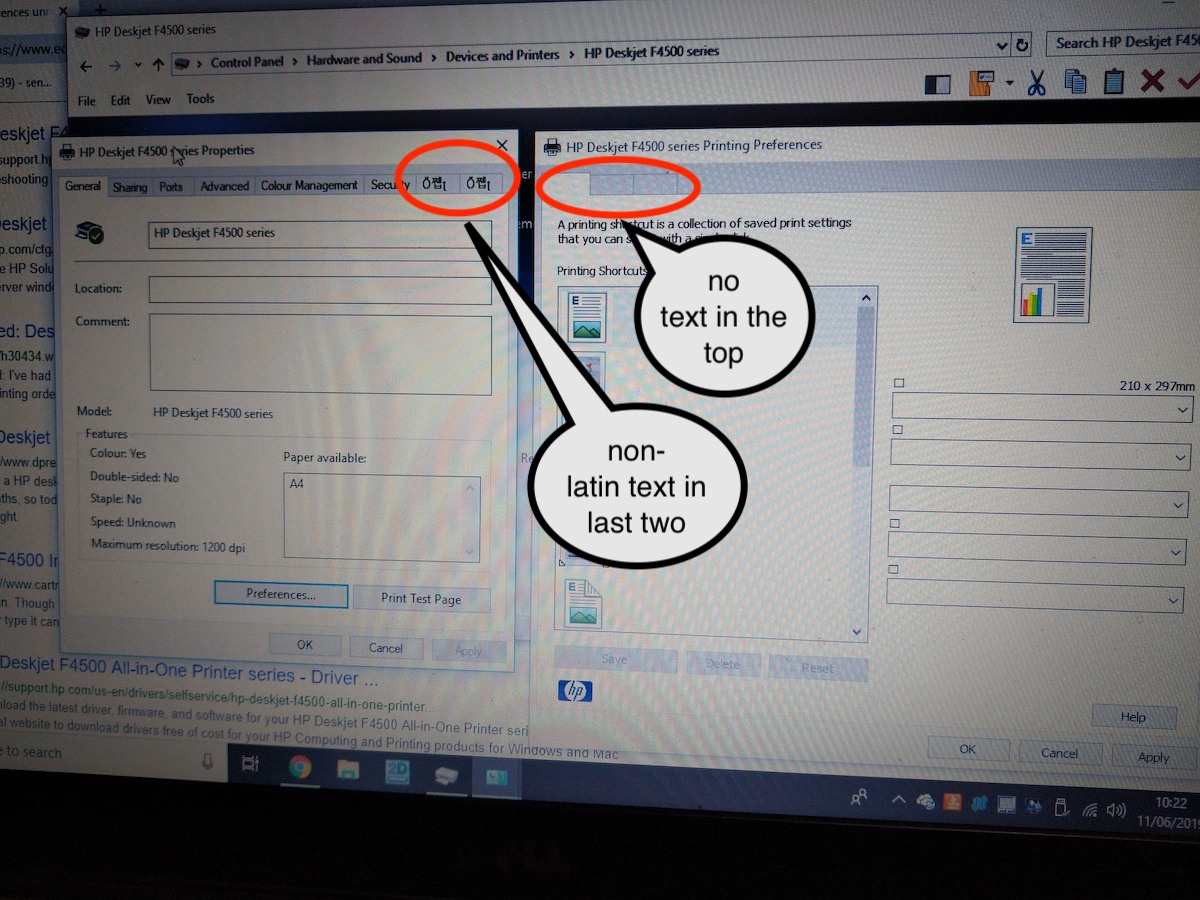Click the Copy icon in Explorer toolbar
The width and height of the screenshot is (1200, 900).
1075,82
